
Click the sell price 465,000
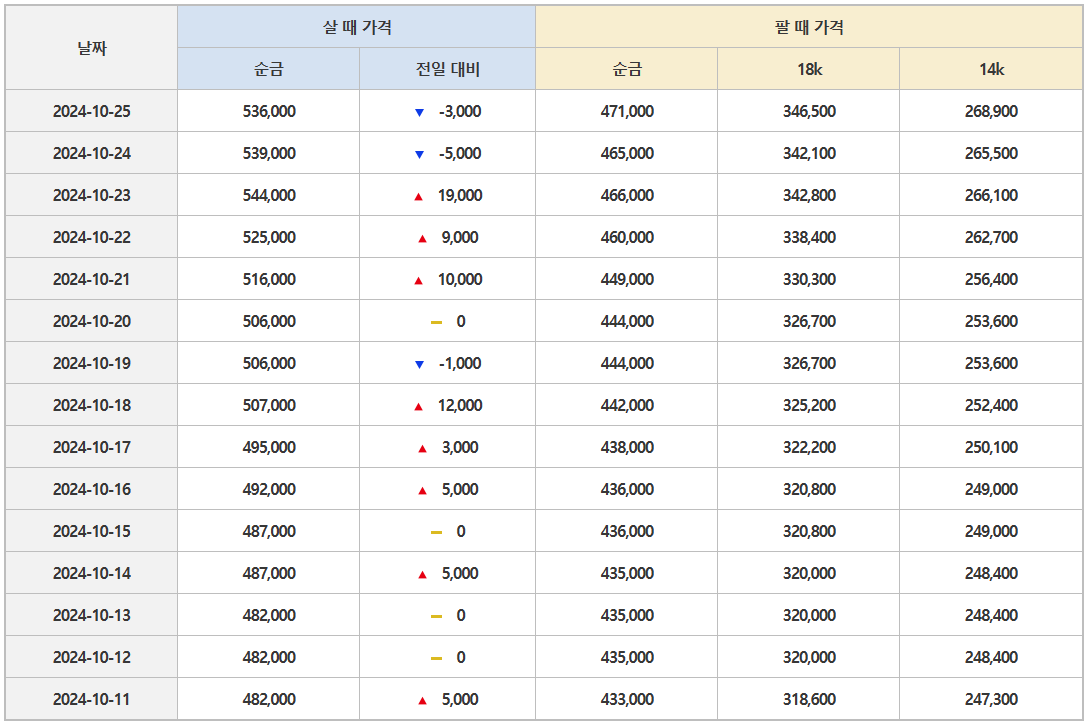click(x=627, y=153)
